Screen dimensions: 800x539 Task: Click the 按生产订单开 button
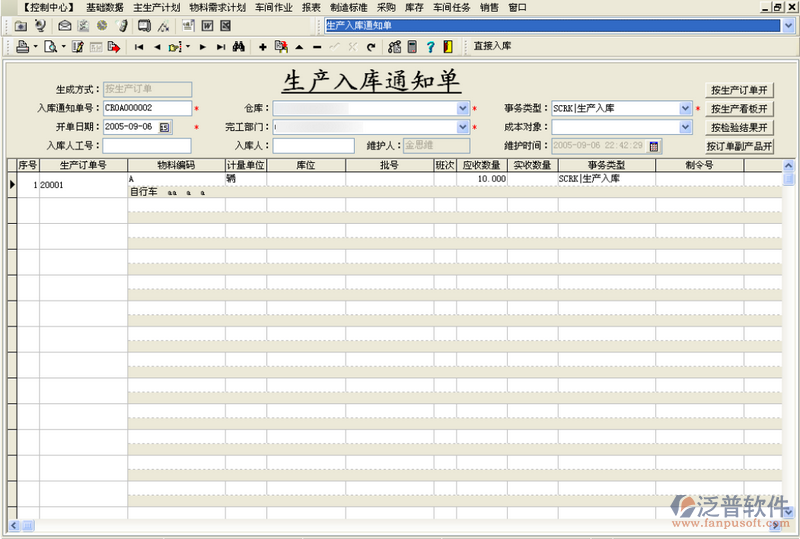[740, 89]
